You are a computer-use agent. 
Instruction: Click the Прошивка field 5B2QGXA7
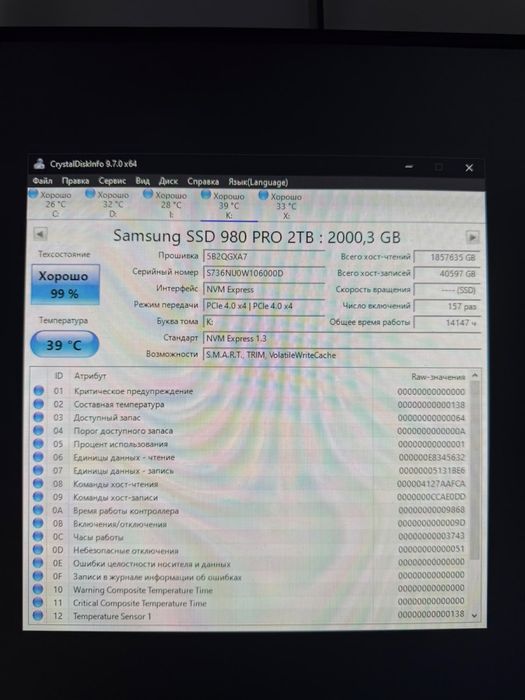264,257
